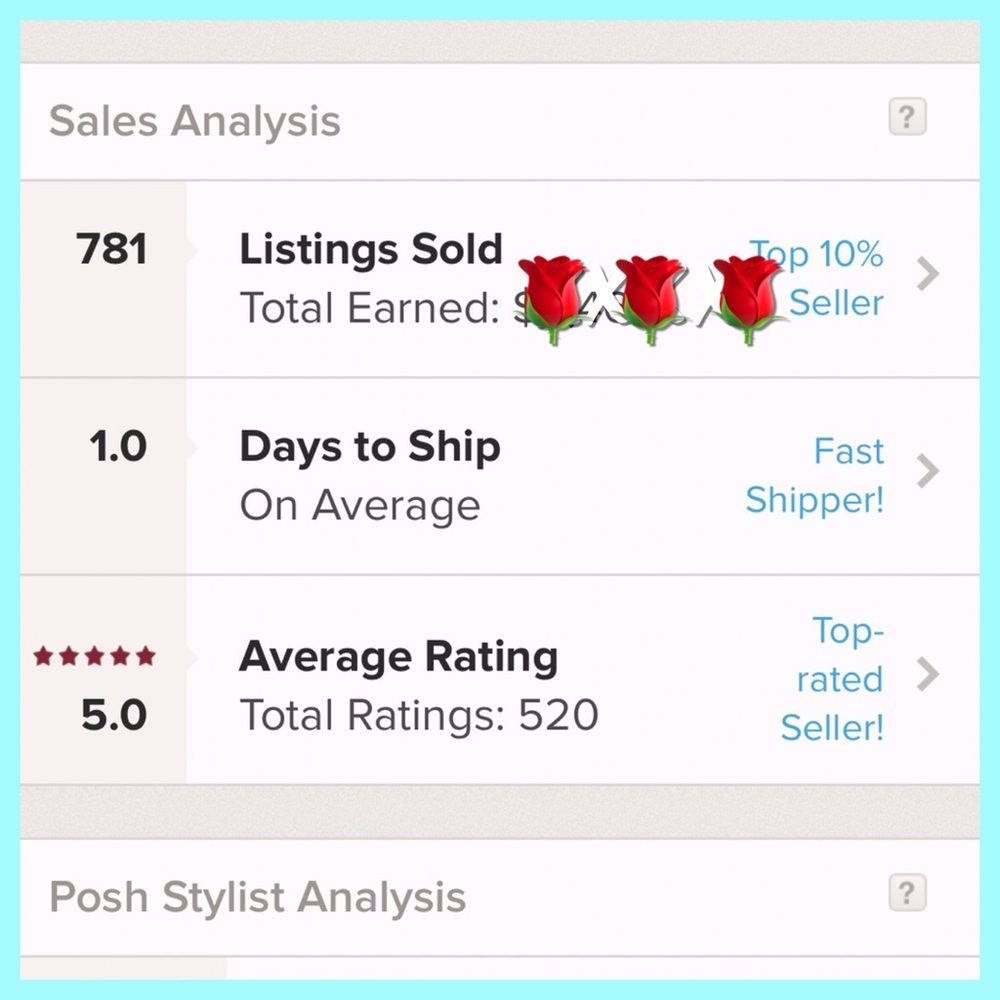Tap the 781 listings count

click(x=112, y=250)
